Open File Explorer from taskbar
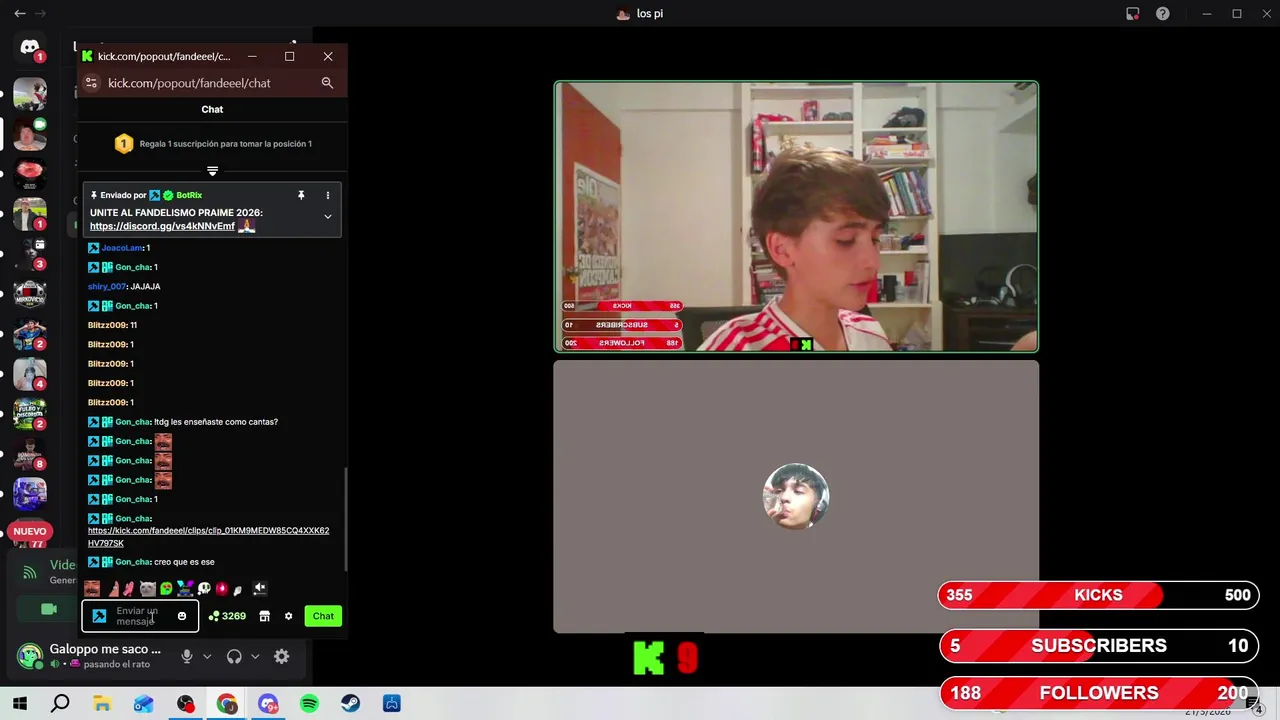1280x720 pixels. click(102, 704)
